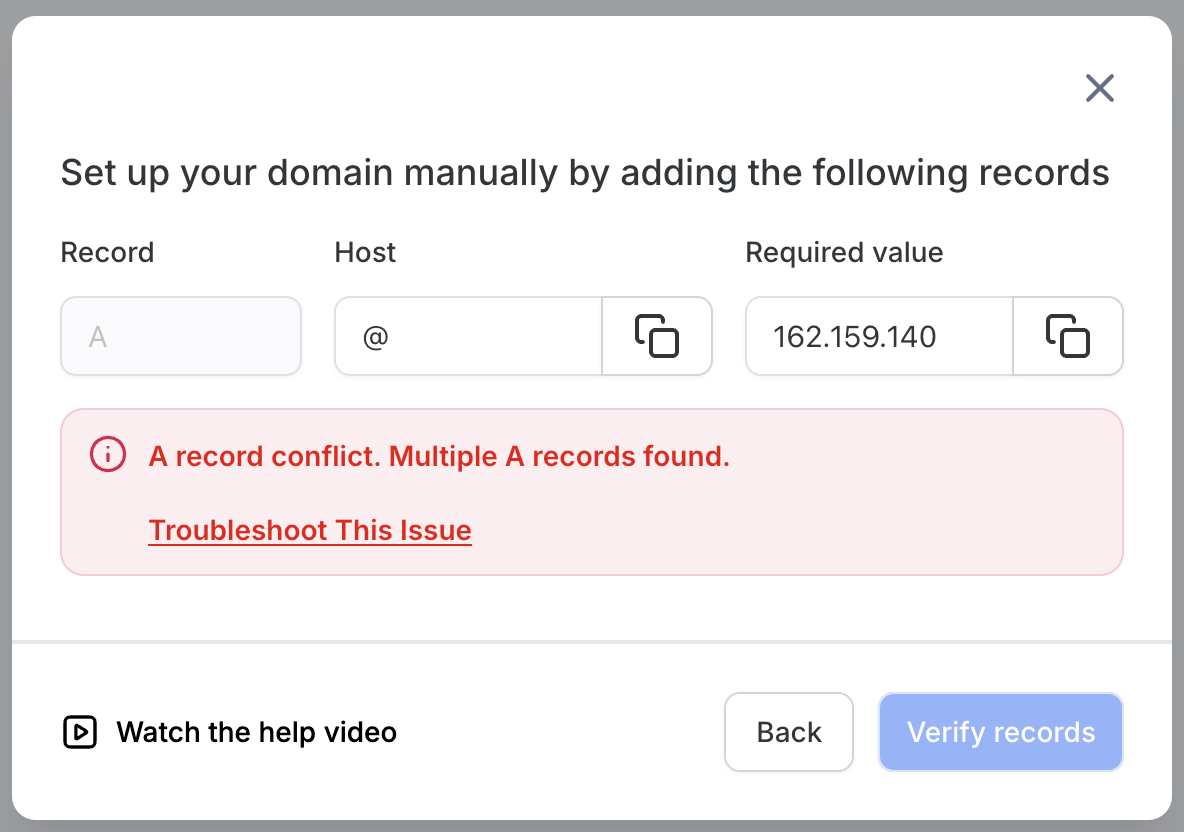Click the Required value field showing 162.159.140
Image resolution: width=1184 pixels, height=832 pixels.
(880, 336)
